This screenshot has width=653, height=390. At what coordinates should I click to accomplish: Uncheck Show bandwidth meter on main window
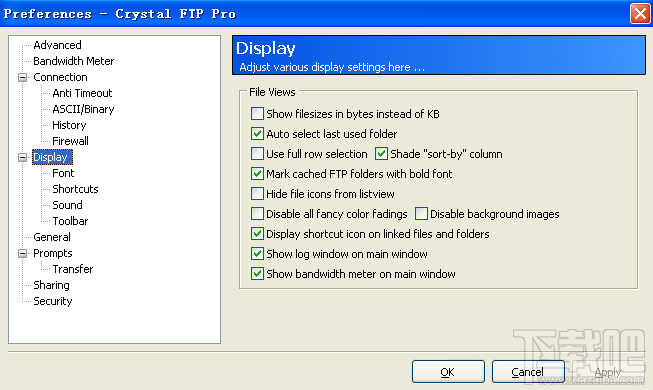pyautogui.click(x=257, y=274)
